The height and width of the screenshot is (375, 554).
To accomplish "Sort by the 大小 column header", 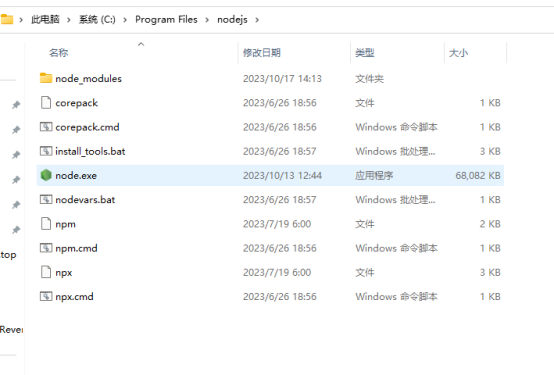I will pyautogui.click(x=458, y=53).
